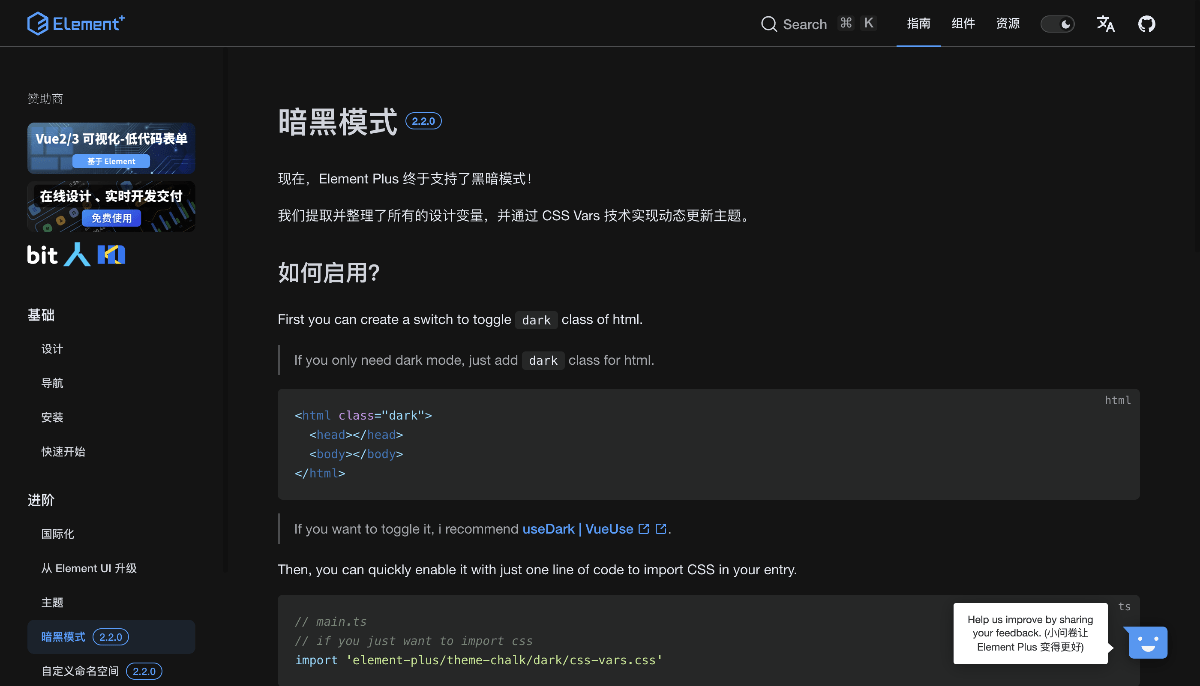The image size is (1200, 686).
Task: Open the language translation icon
Action: click(1105, 24)
